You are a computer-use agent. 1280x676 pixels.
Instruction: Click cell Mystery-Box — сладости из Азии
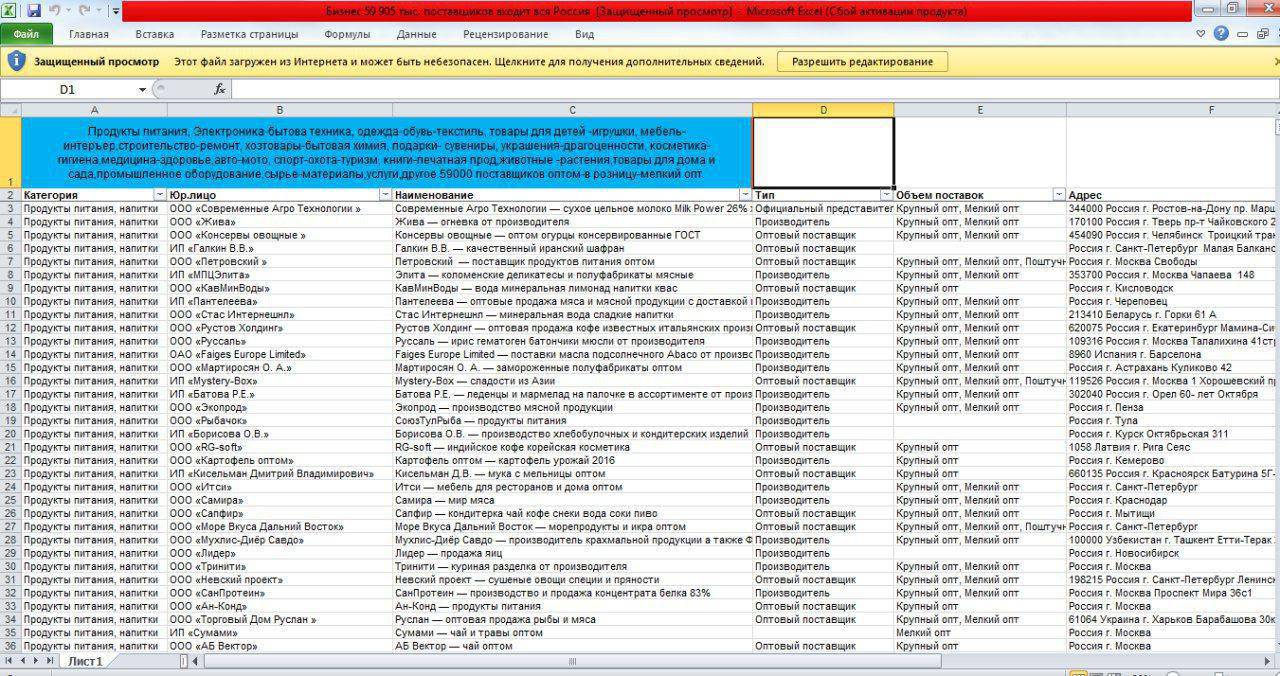click(x=573, y=381)
